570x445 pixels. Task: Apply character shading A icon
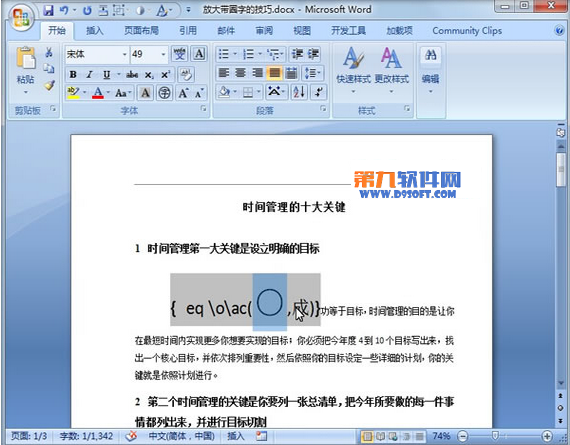click(x=145, y=93)
